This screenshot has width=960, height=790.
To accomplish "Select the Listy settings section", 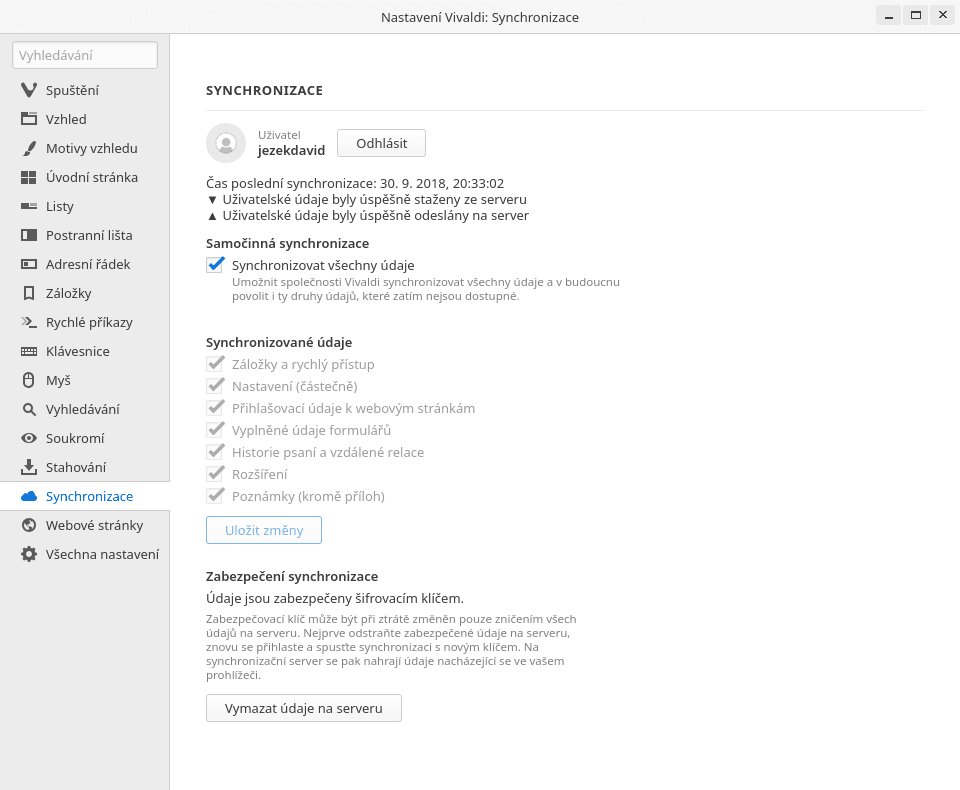I will click(x=84, y=206).
